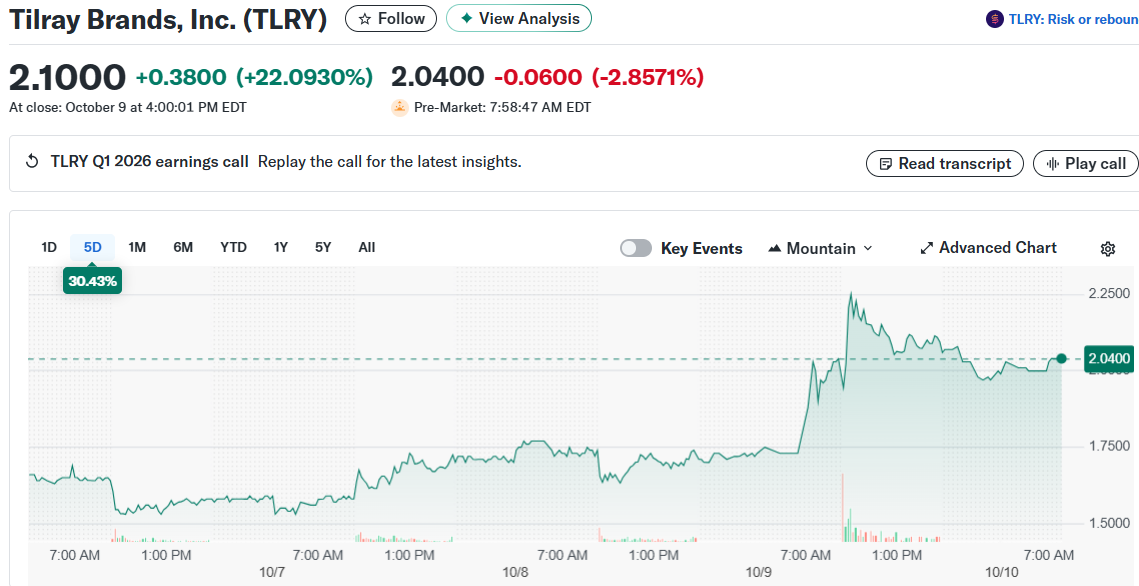1139x586 pixels.
Task: Click the 2.0400 current price marker
Action: [1109, 358]
